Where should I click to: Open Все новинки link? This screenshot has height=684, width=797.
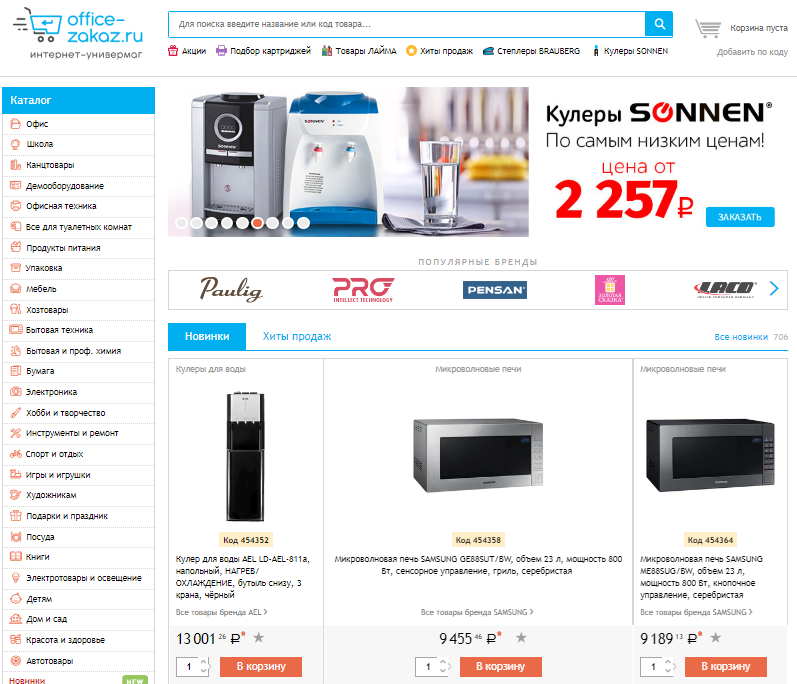point(741,337)
